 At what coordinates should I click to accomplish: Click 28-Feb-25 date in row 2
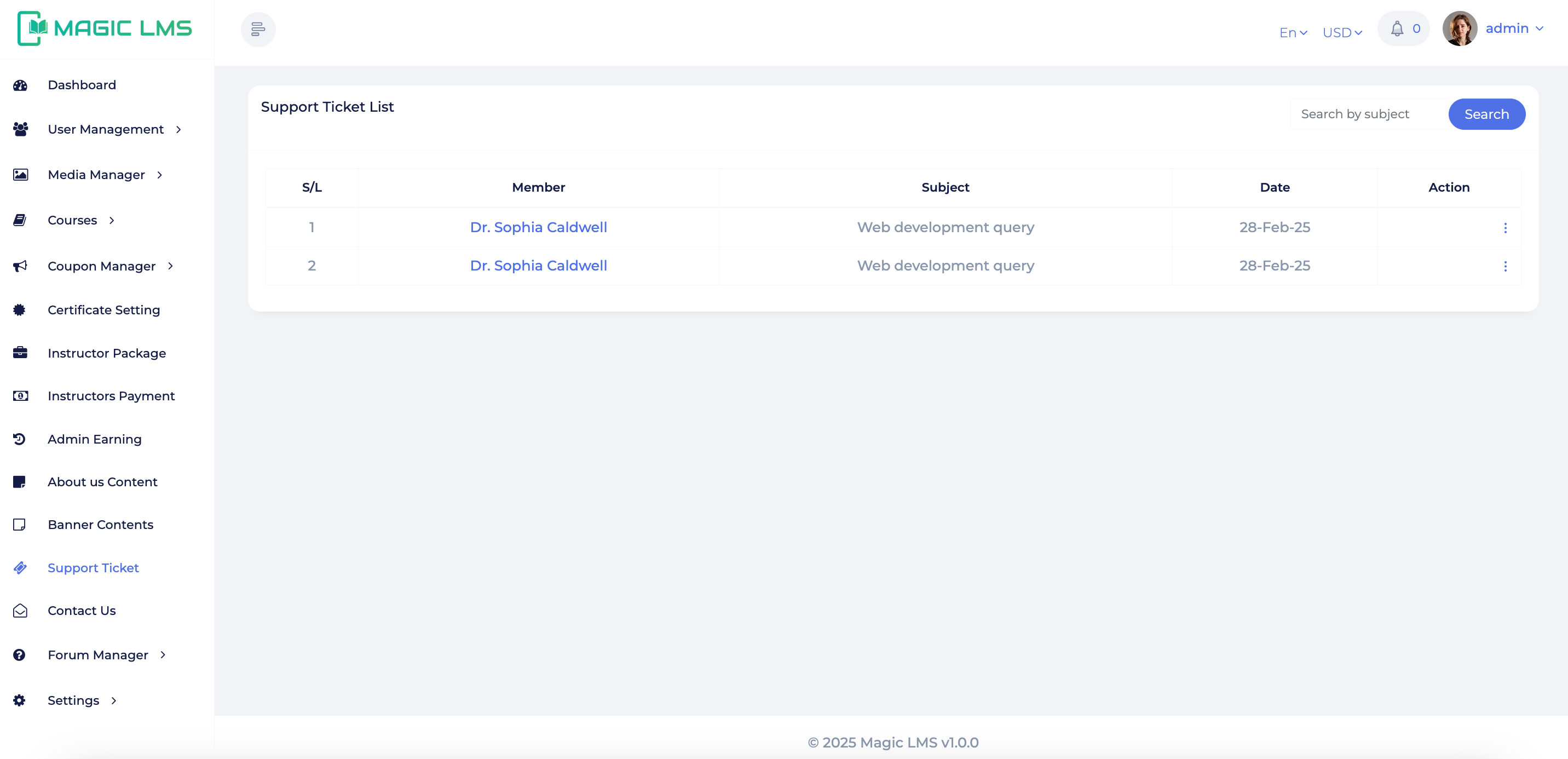[1275, 266]
